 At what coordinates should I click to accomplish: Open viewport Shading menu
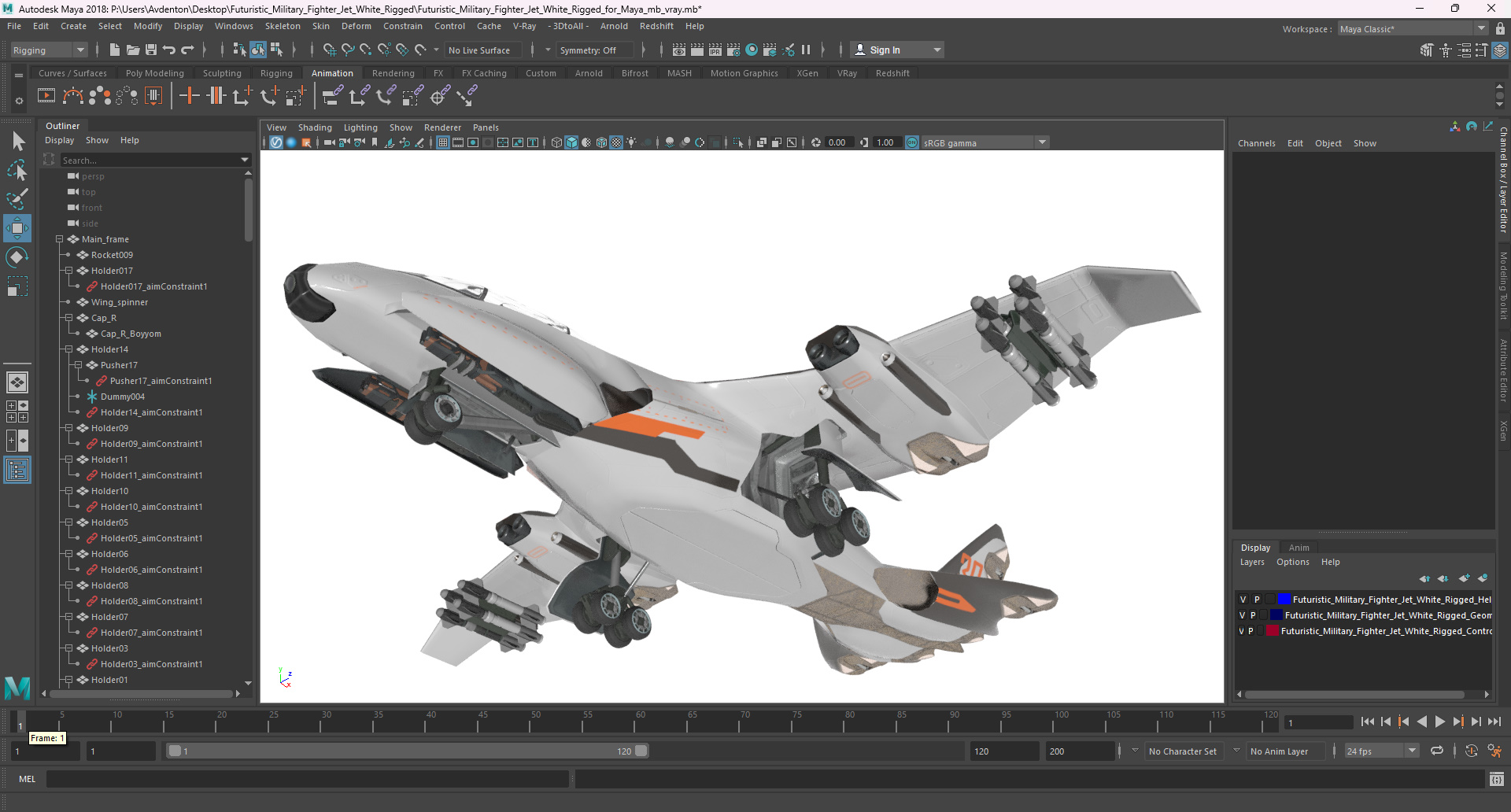click(315, 127)
